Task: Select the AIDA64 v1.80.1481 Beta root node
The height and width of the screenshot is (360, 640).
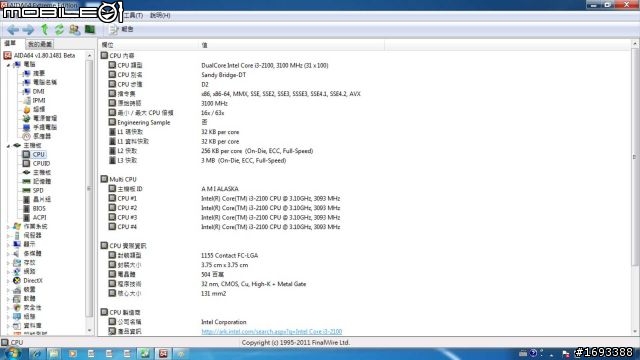Action: pyautogui.click(x=44, y=55)
